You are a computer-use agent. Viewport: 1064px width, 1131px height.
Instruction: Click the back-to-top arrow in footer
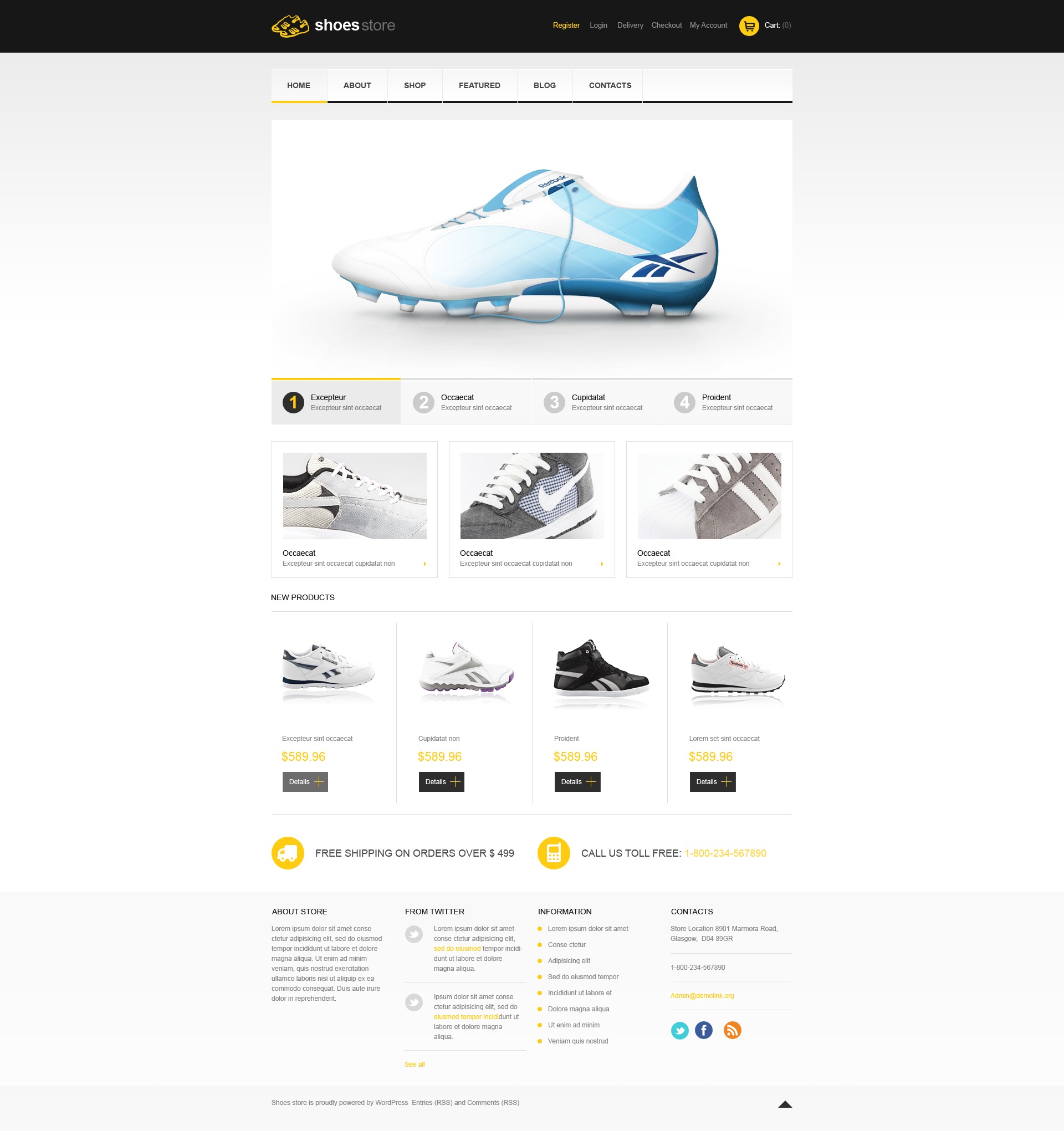coord(785,1104)
